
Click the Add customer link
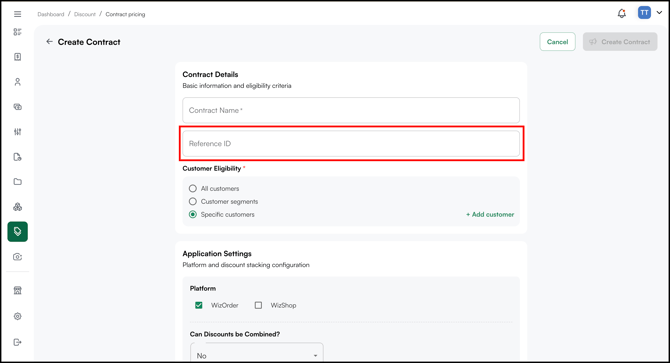pos(490,214)
